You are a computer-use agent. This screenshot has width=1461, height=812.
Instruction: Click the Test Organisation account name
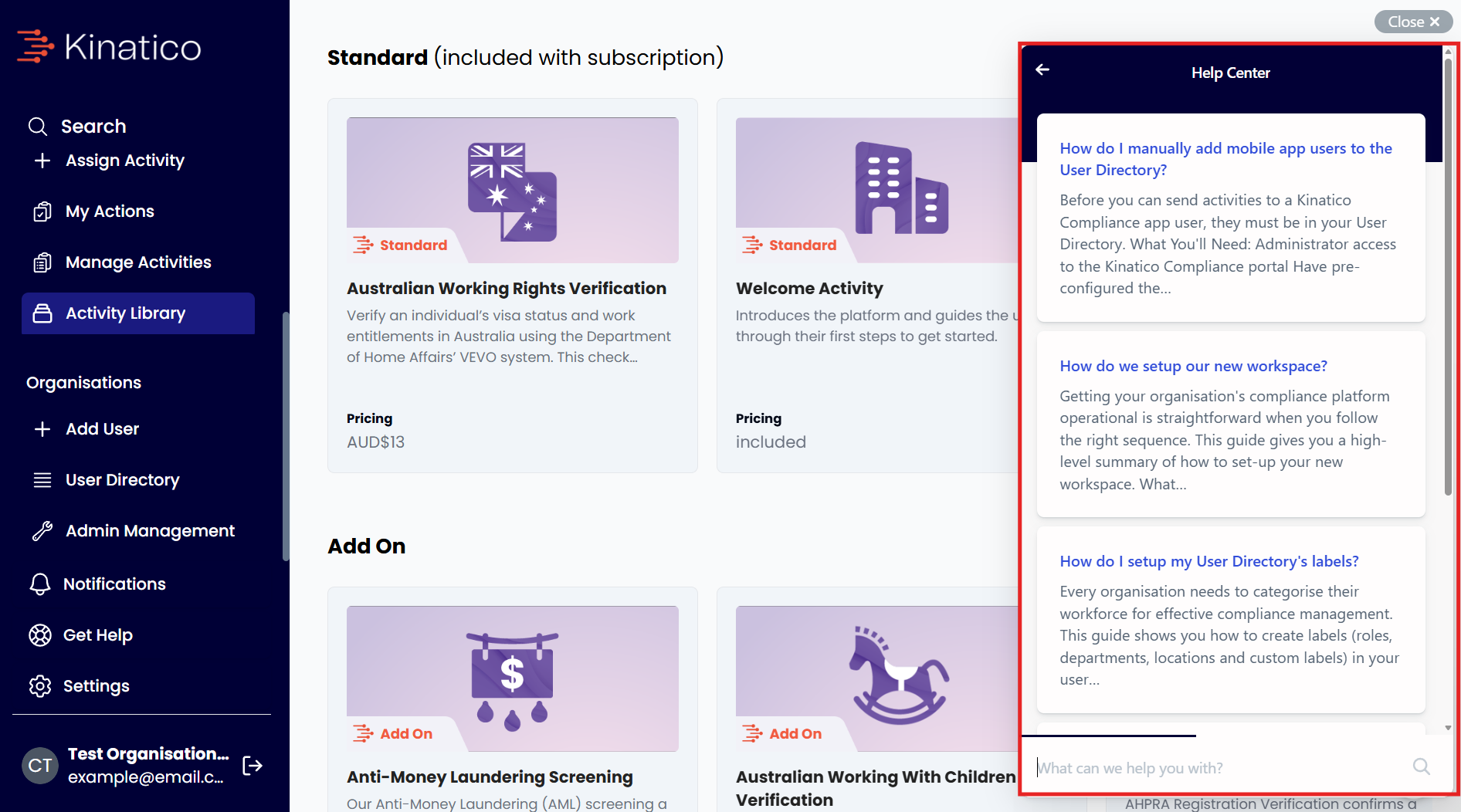pos(148,754)
